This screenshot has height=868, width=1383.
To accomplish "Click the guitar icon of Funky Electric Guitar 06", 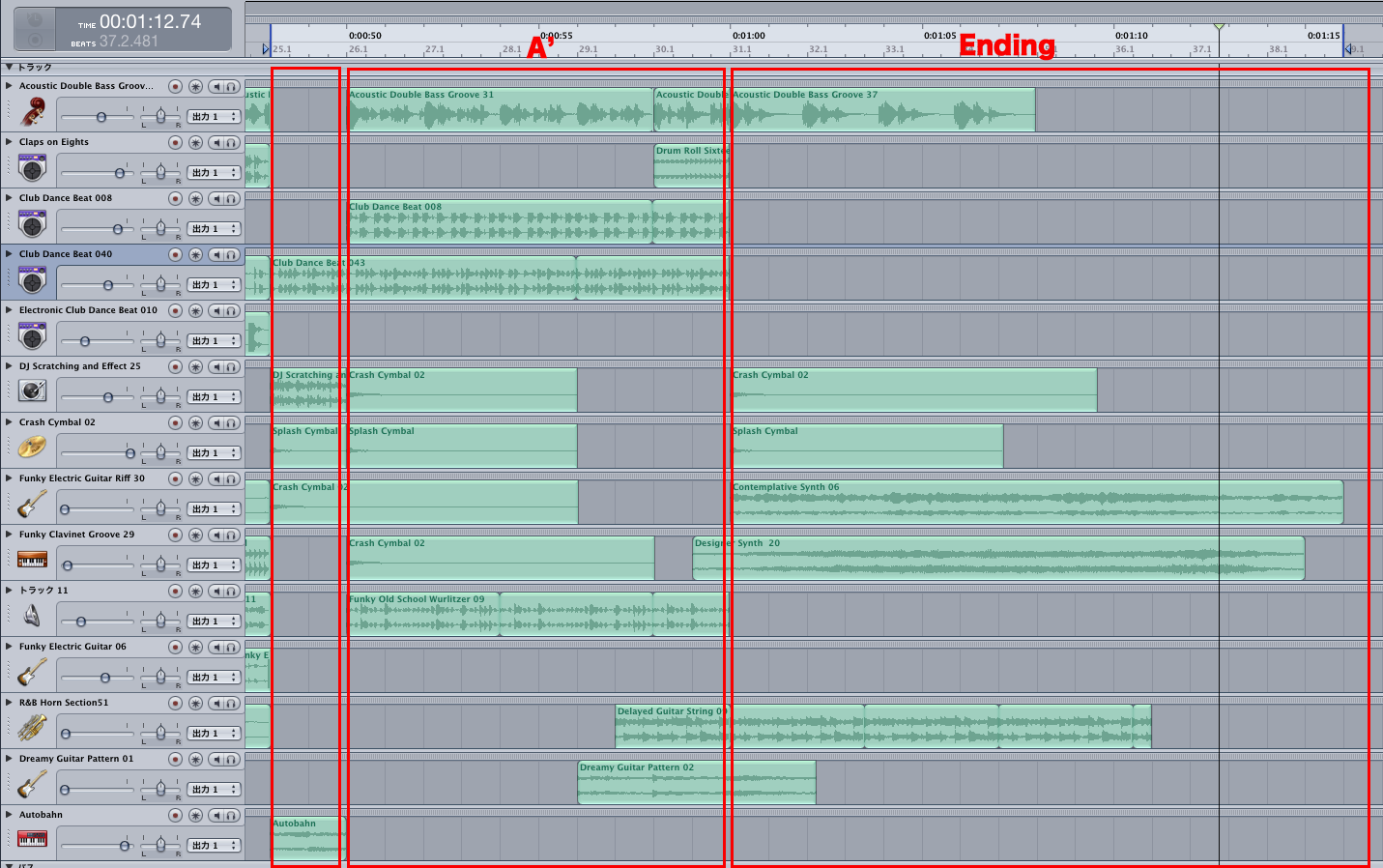I will point(32,673).
